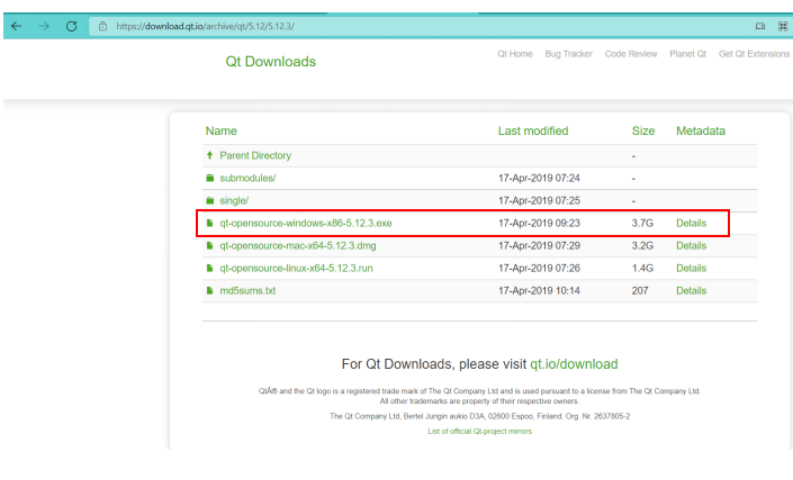Open the Get Qt Extensions menu item
Image resolution: width=793 pixels, height=480 pixels.
point(754,54)
